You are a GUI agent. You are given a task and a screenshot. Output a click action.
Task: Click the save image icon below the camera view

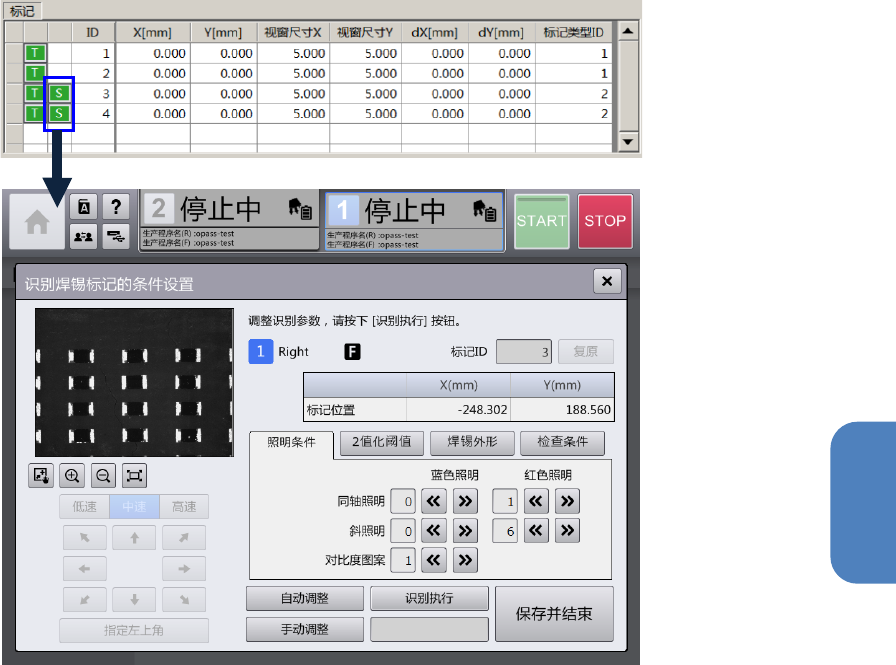coord(41,476)
